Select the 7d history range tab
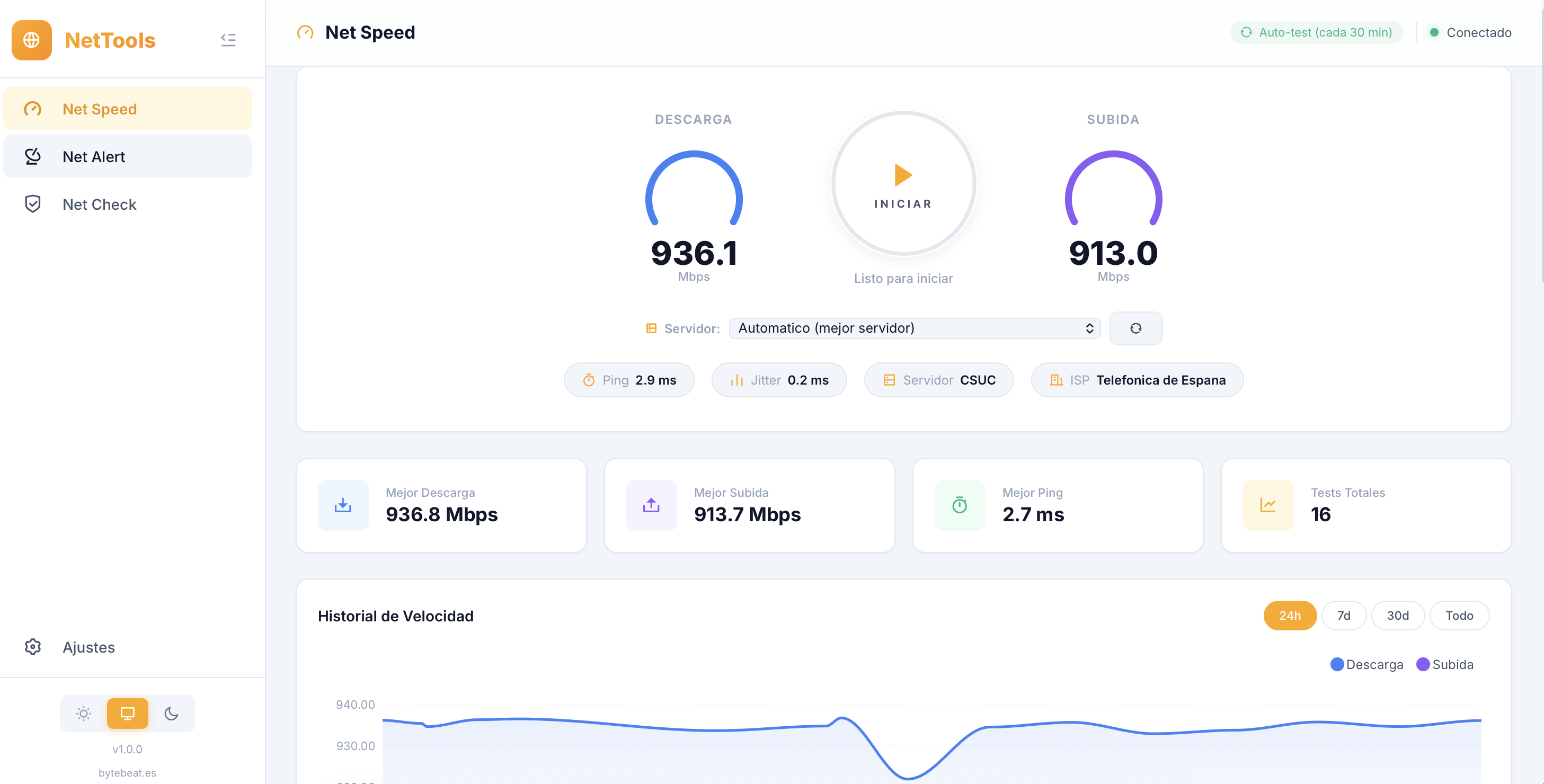Image resolution: width=1544 pixels, height=784 pixels. 1343,616
